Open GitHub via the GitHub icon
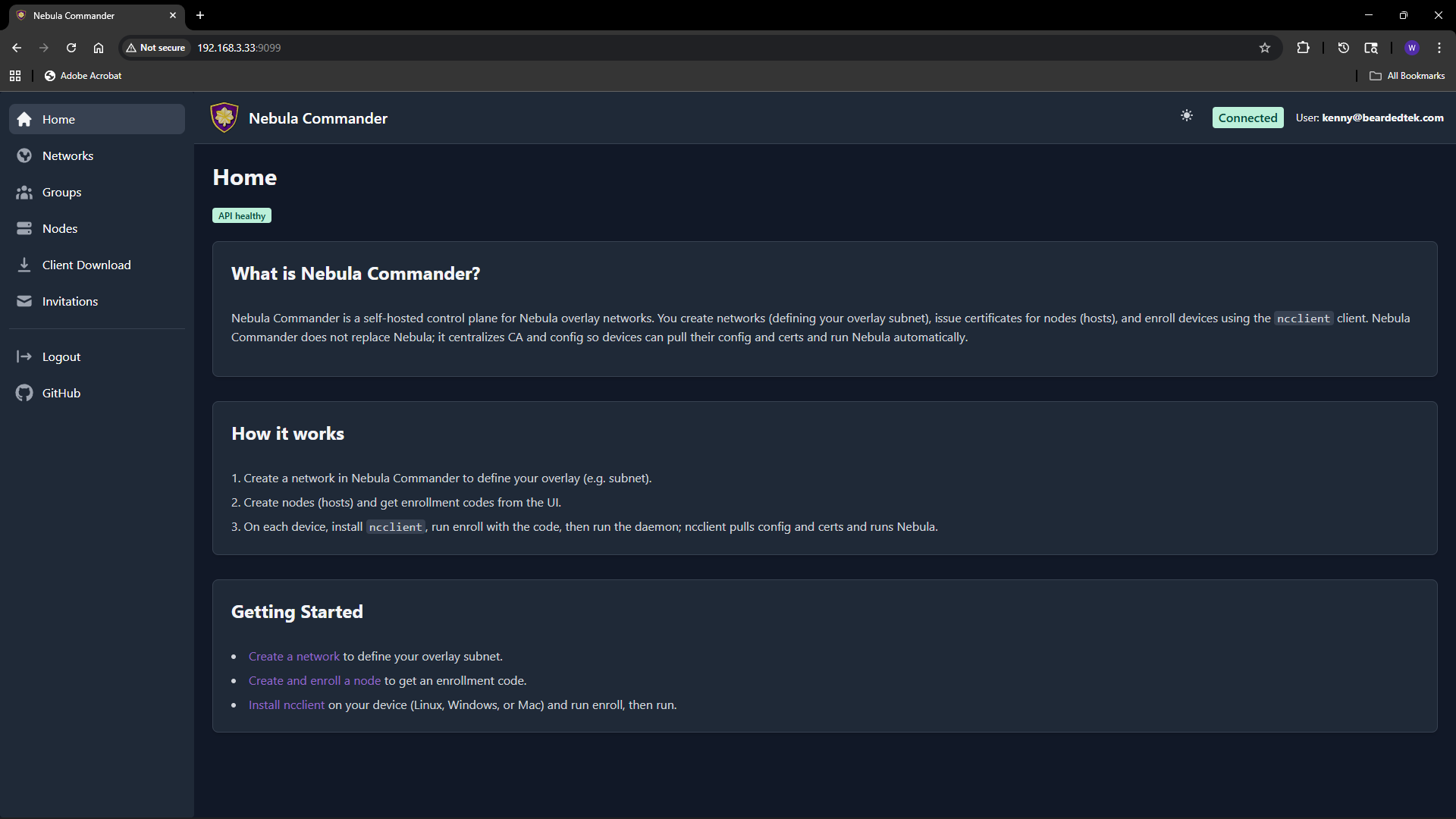The width and height of the screenshot is (1456, 819). pyautogui.click(x=24, y=393)
